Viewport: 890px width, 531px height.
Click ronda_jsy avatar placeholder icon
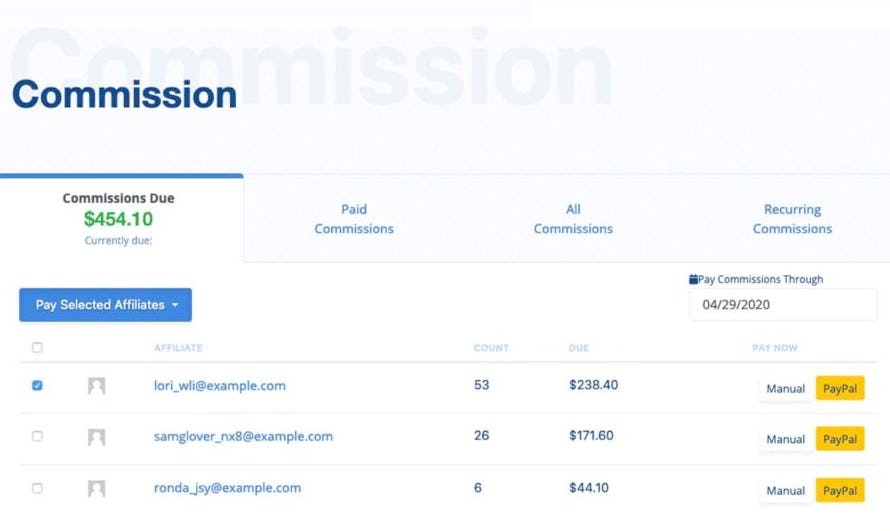[x=96, y=489]
